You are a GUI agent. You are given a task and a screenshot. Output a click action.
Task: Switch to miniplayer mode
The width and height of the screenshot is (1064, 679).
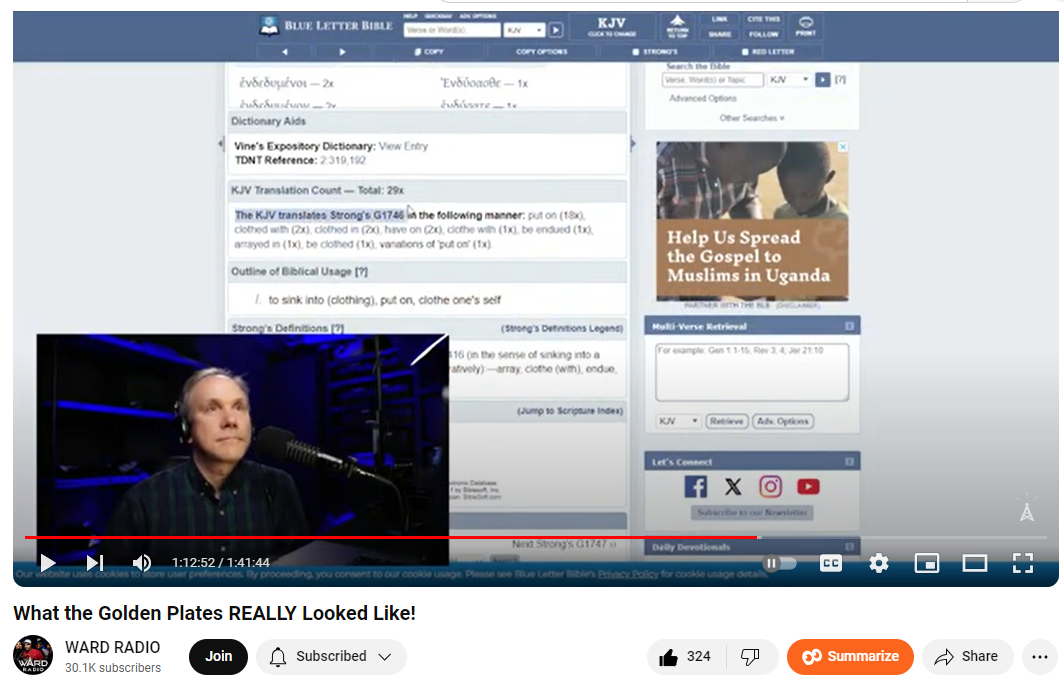tap(927, 563)
